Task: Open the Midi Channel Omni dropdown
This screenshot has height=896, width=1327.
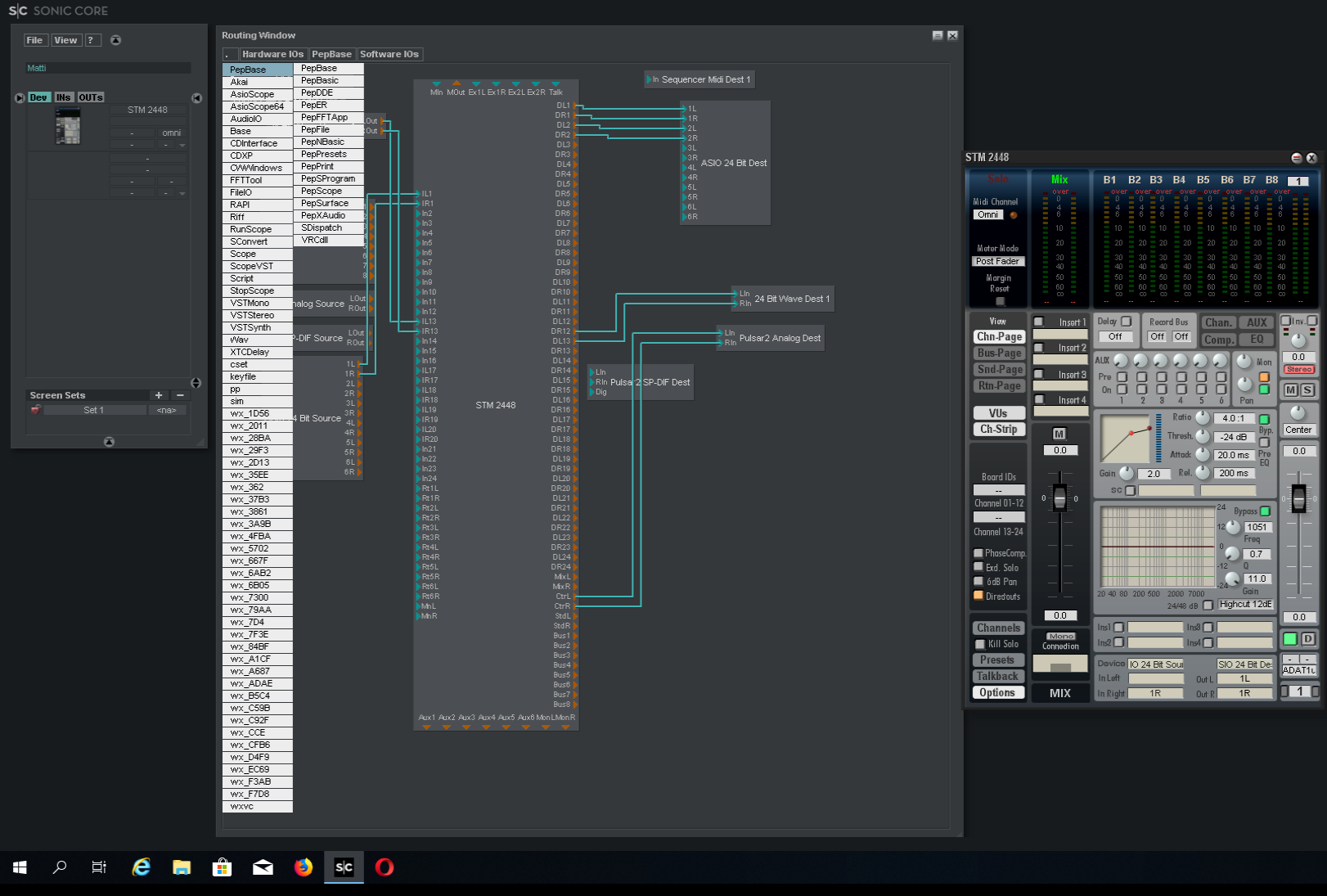Action: click(987, 215)
